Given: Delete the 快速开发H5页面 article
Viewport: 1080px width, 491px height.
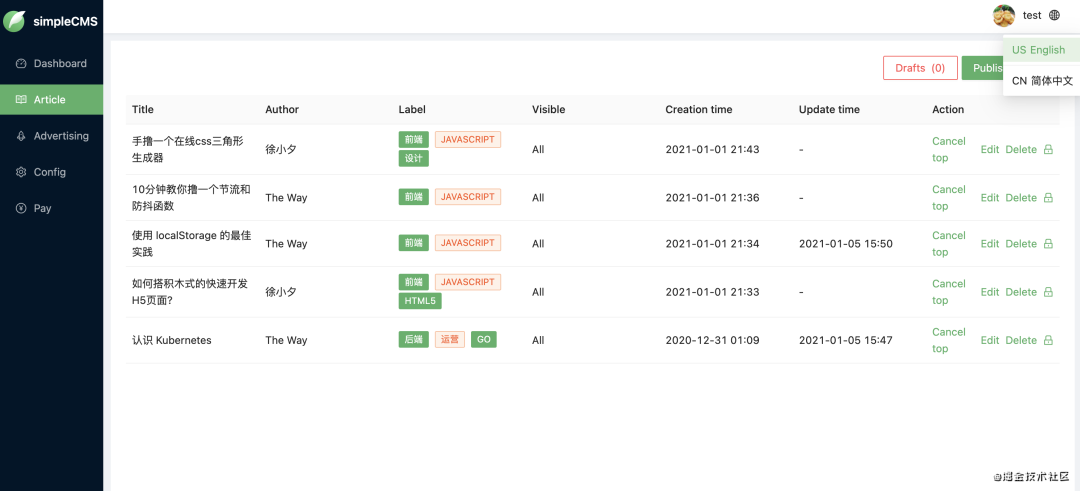Looking at the screenshot, I should [1021, 292].
